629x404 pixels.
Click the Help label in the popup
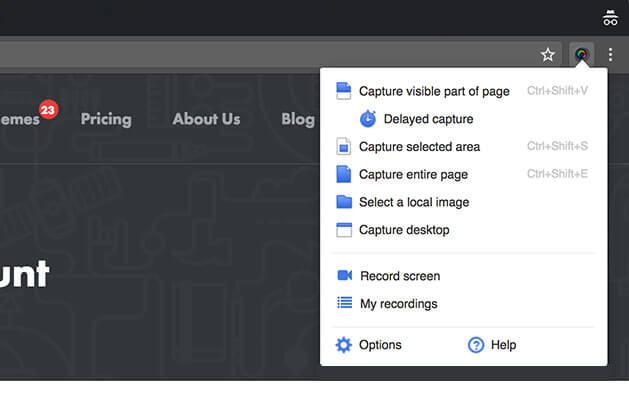click(503, 345)
